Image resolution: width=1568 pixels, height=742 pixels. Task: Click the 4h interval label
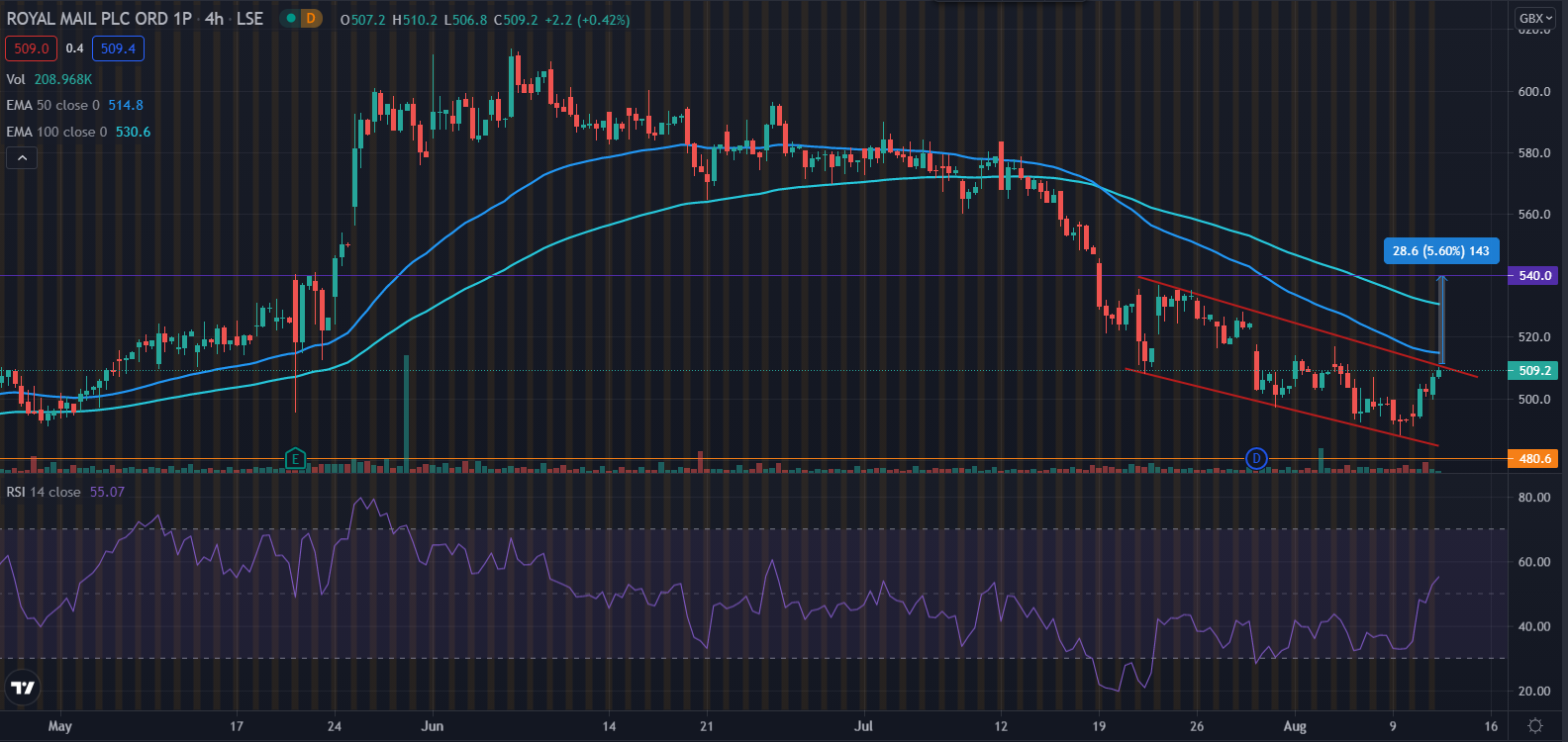(x=215, y=19)
